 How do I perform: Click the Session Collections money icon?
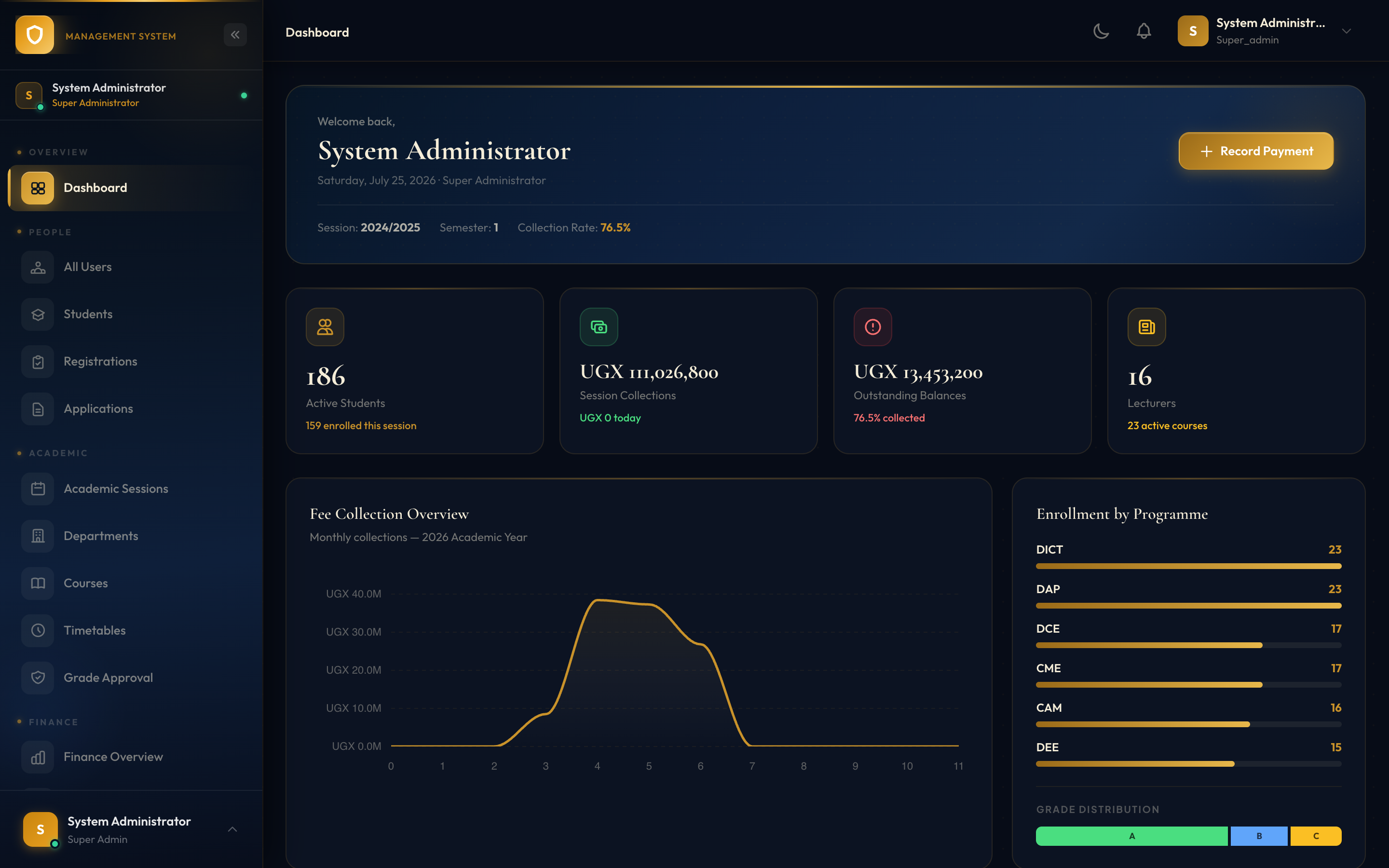coord(599,326)
